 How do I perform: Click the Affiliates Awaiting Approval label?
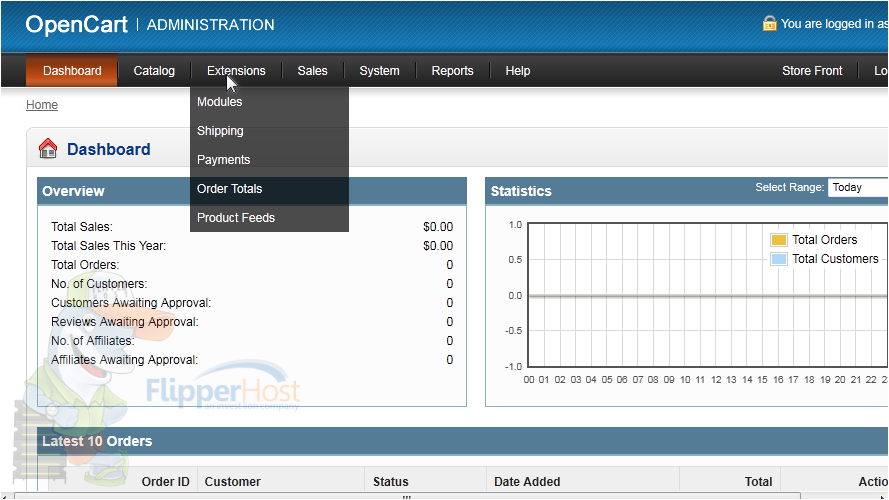coord(125,360)
